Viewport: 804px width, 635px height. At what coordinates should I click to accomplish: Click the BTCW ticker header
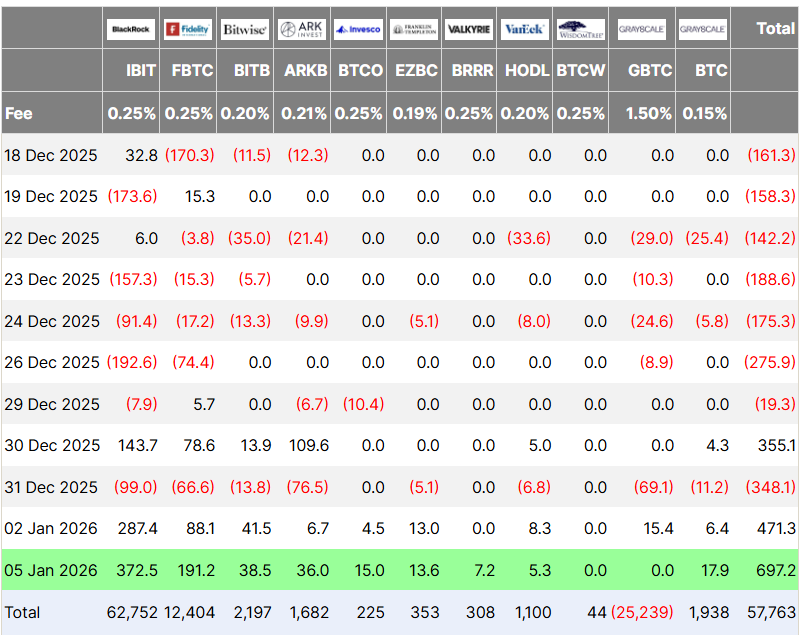pyautogui.click(x=581, y=71)
